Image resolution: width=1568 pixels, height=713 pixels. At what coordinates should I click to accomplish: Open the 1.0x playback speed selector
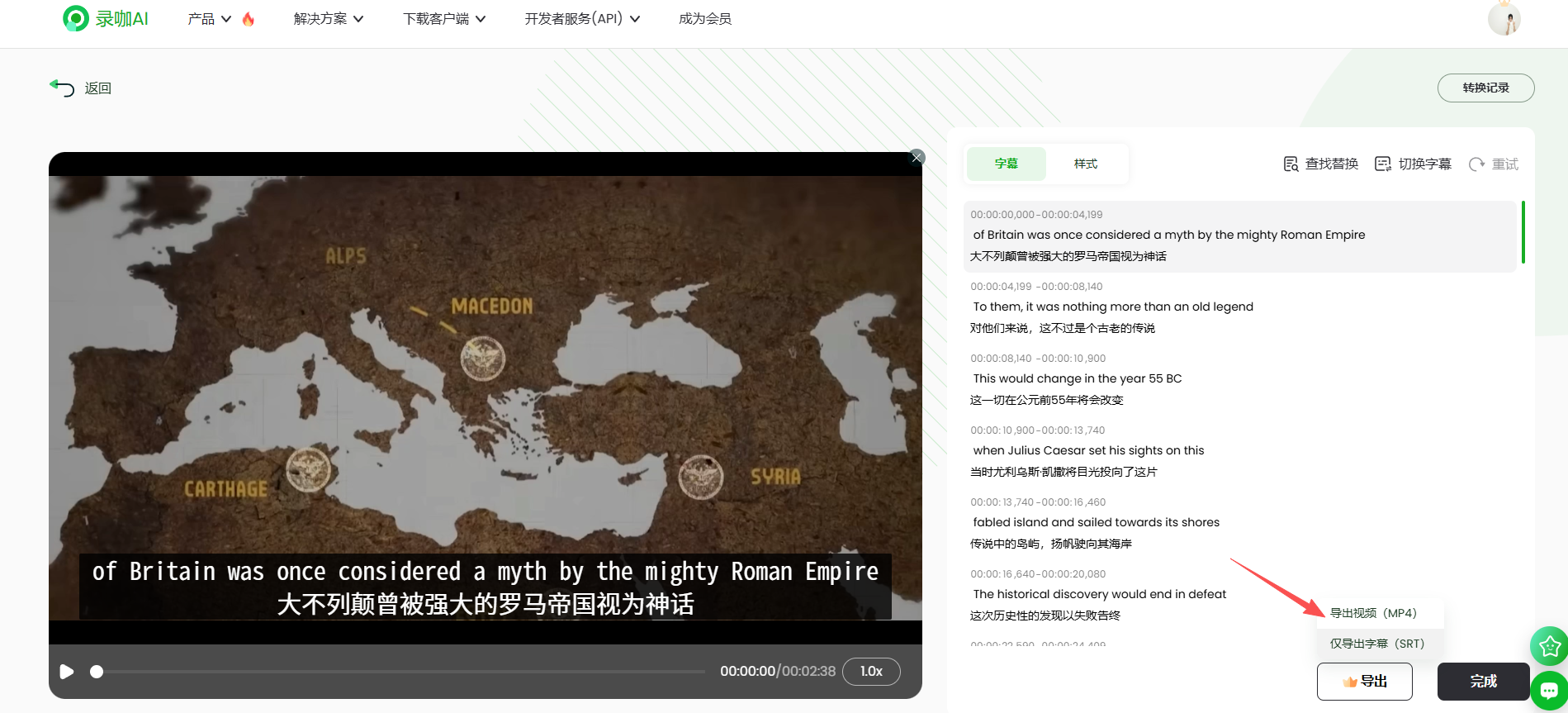[x=871, y=671]
